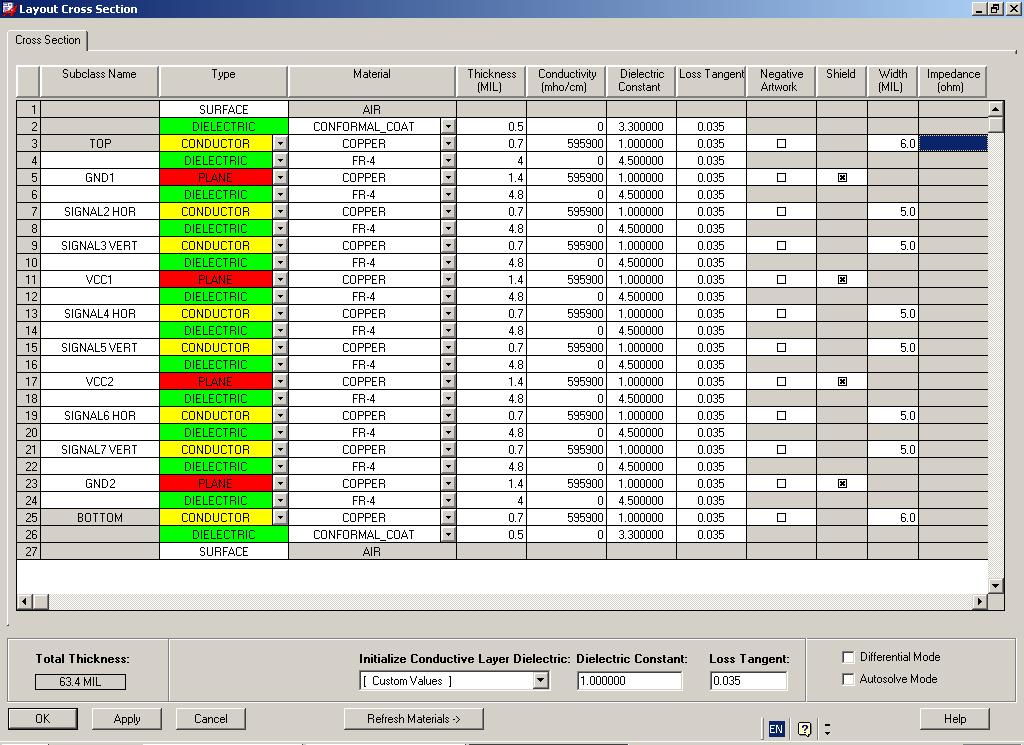This screenshot has width=1024, height=745.
Task: Select row header number 5
Action: click(28, 178)
